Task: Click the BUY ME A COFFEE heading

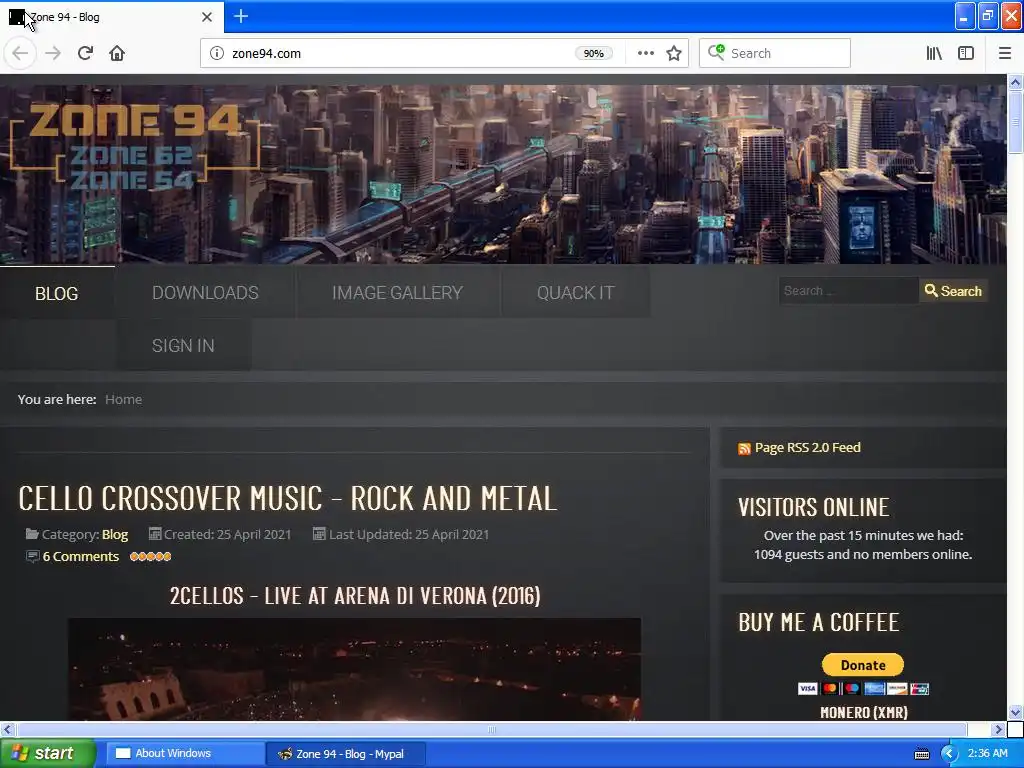Action: click(x=818, y=622)
